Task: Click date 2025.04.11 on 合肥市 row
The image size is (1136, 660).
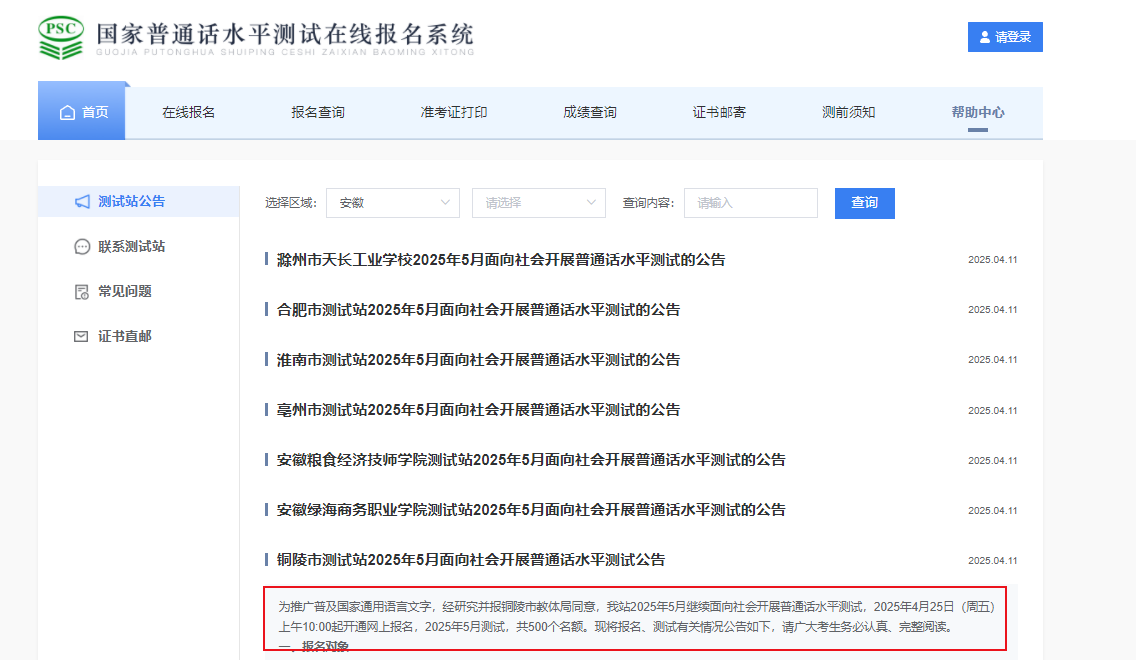Action: [x=993, y=310]
